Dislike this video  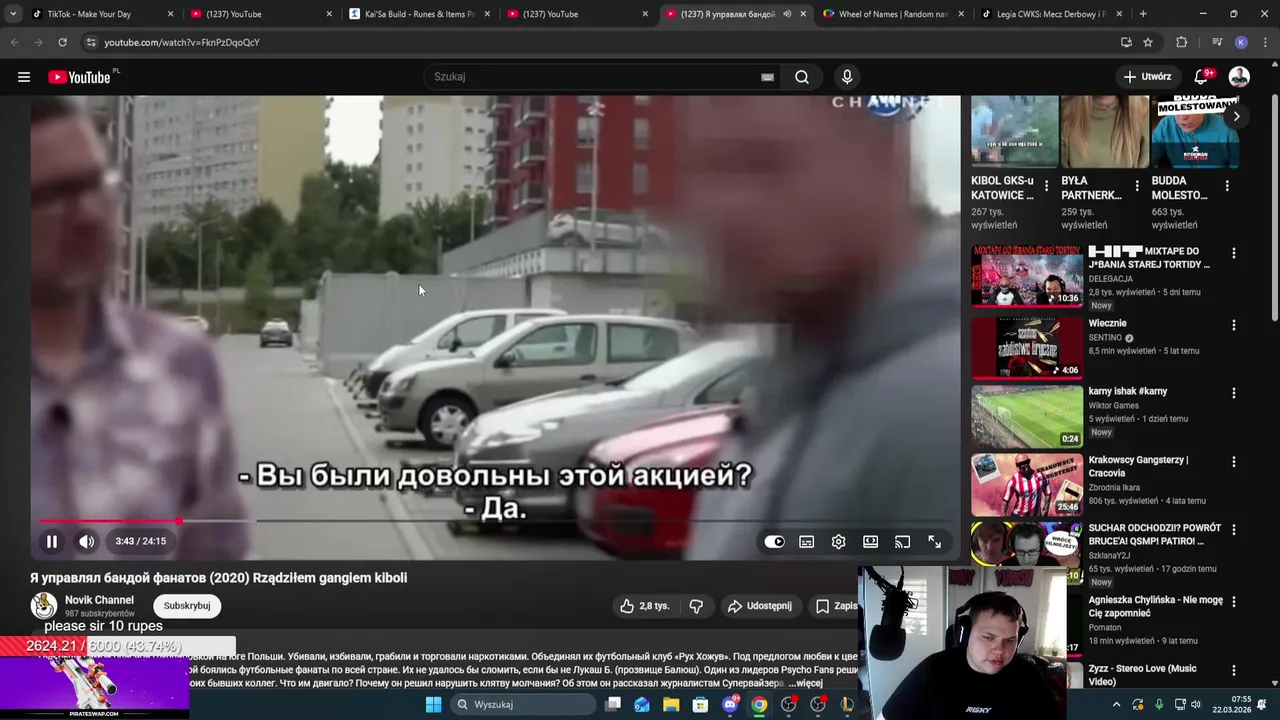697,606
